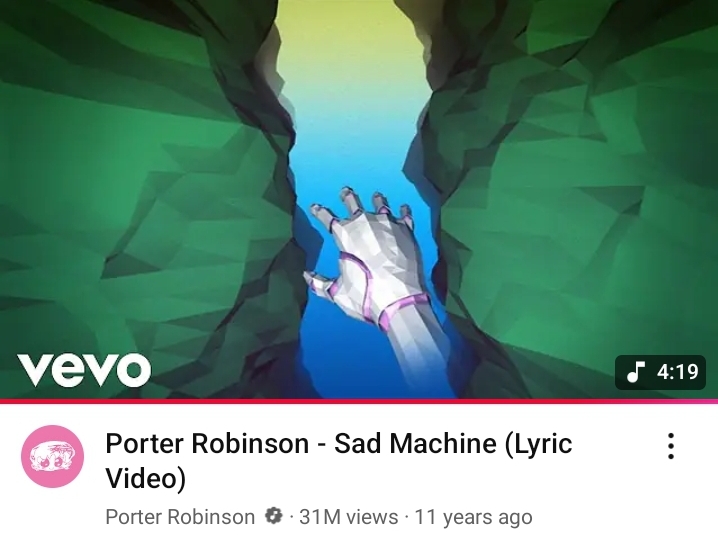Click the vevo logo watermark
718x554 pixels.
tap(84, 369)
